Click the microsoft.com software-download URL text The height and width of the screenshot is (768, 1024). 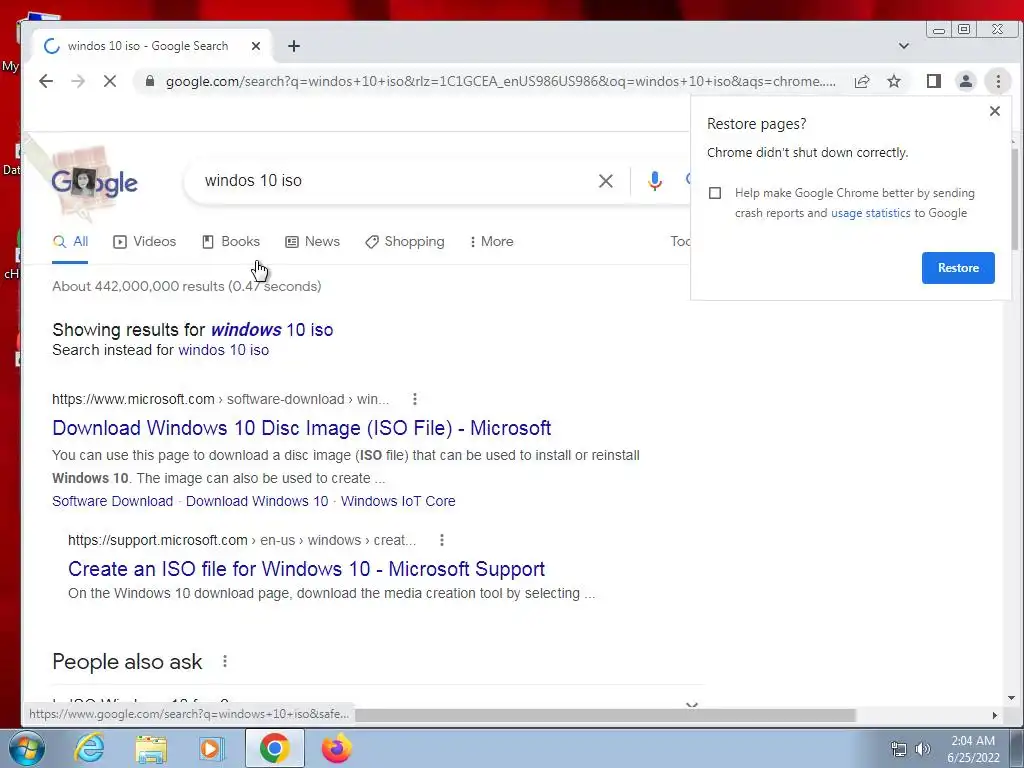tap(221, 399)
